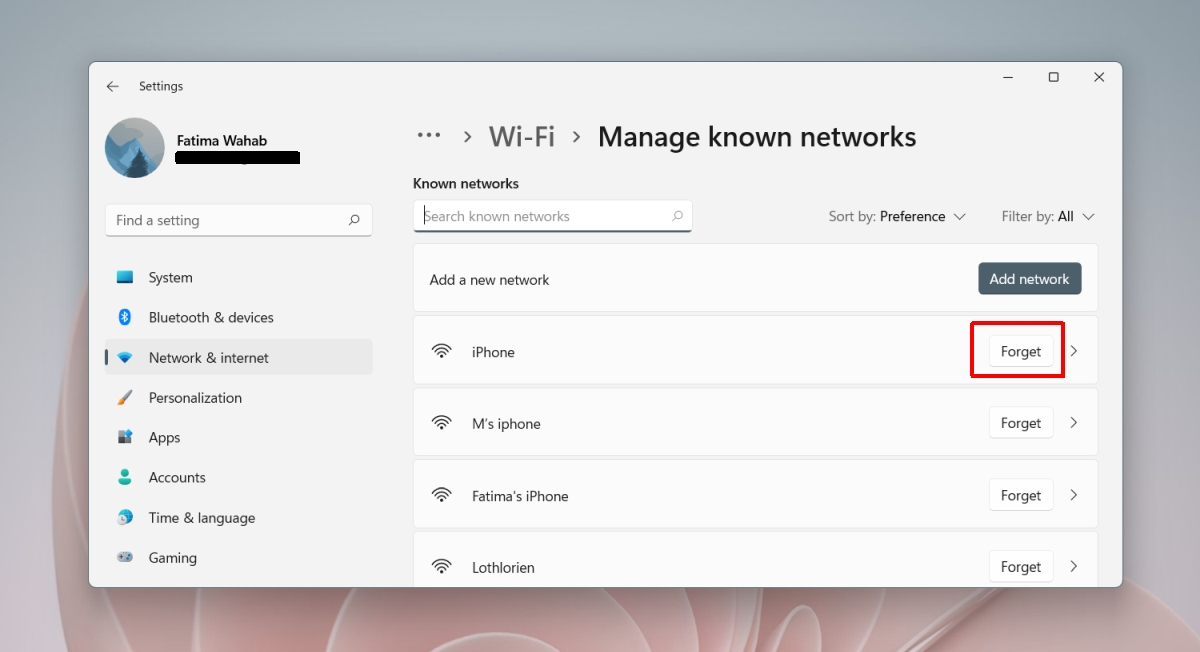Navigate to Wi-Fi breadcrumb
Image resolution: width=1200 pixels, height=652 pixels.
point(521,136)
